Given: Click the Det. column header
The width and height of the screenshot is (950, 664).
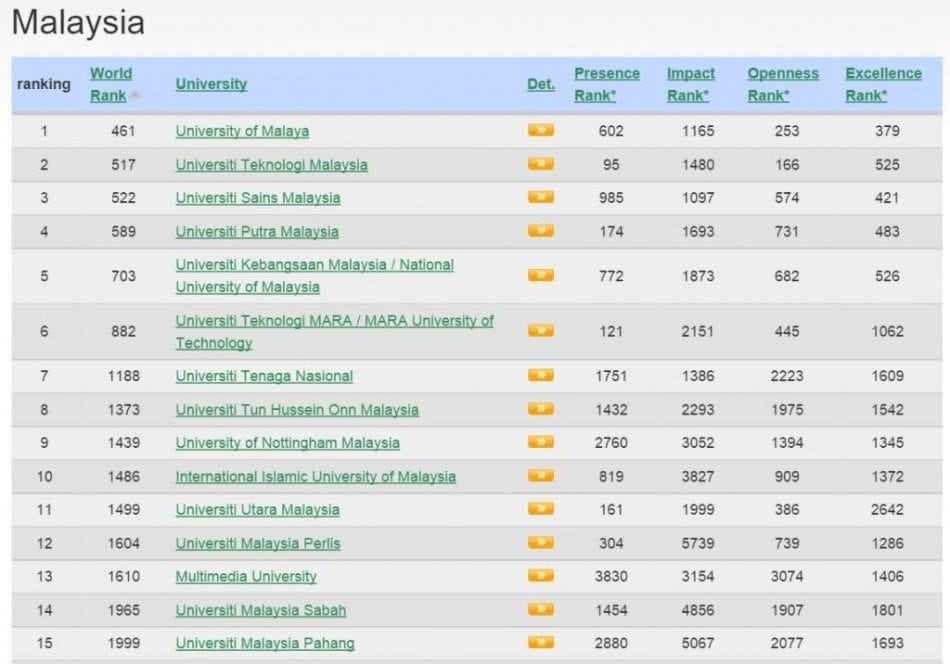Looking at the screenshot, I should click(x=541, y=84).
